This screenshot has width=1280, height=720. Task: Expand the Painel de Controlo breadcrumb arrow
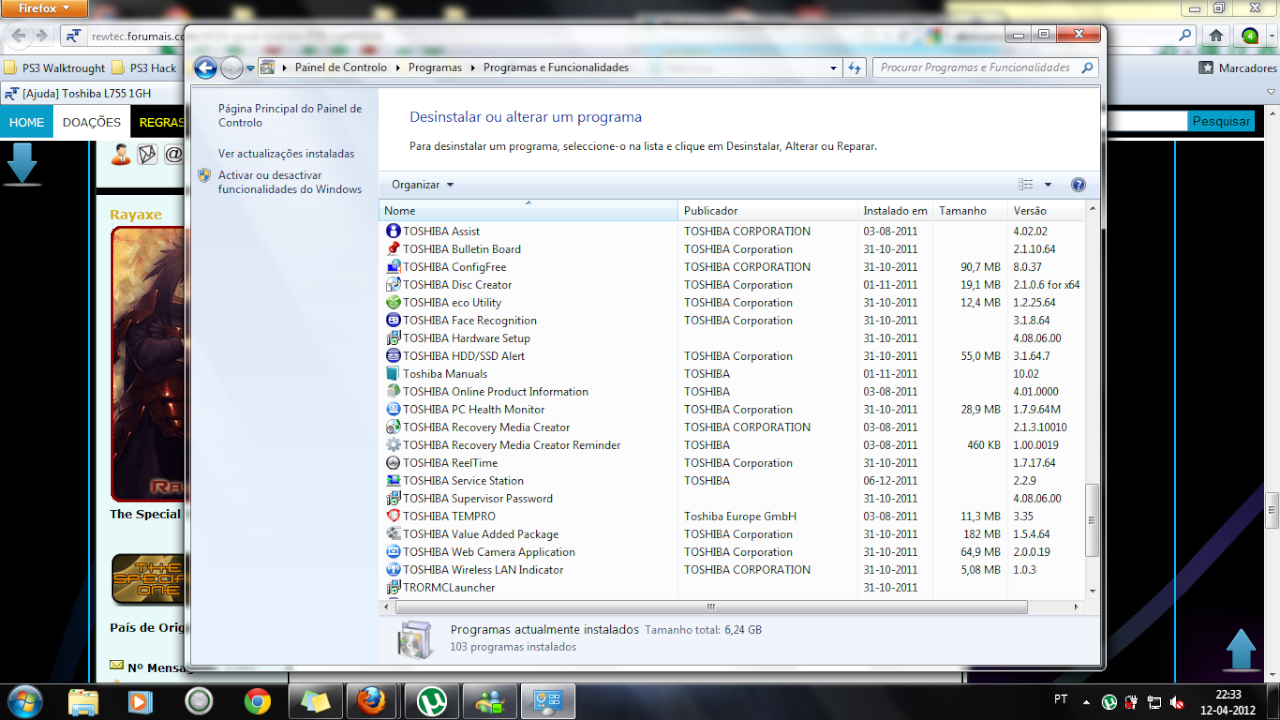(399, 68)
